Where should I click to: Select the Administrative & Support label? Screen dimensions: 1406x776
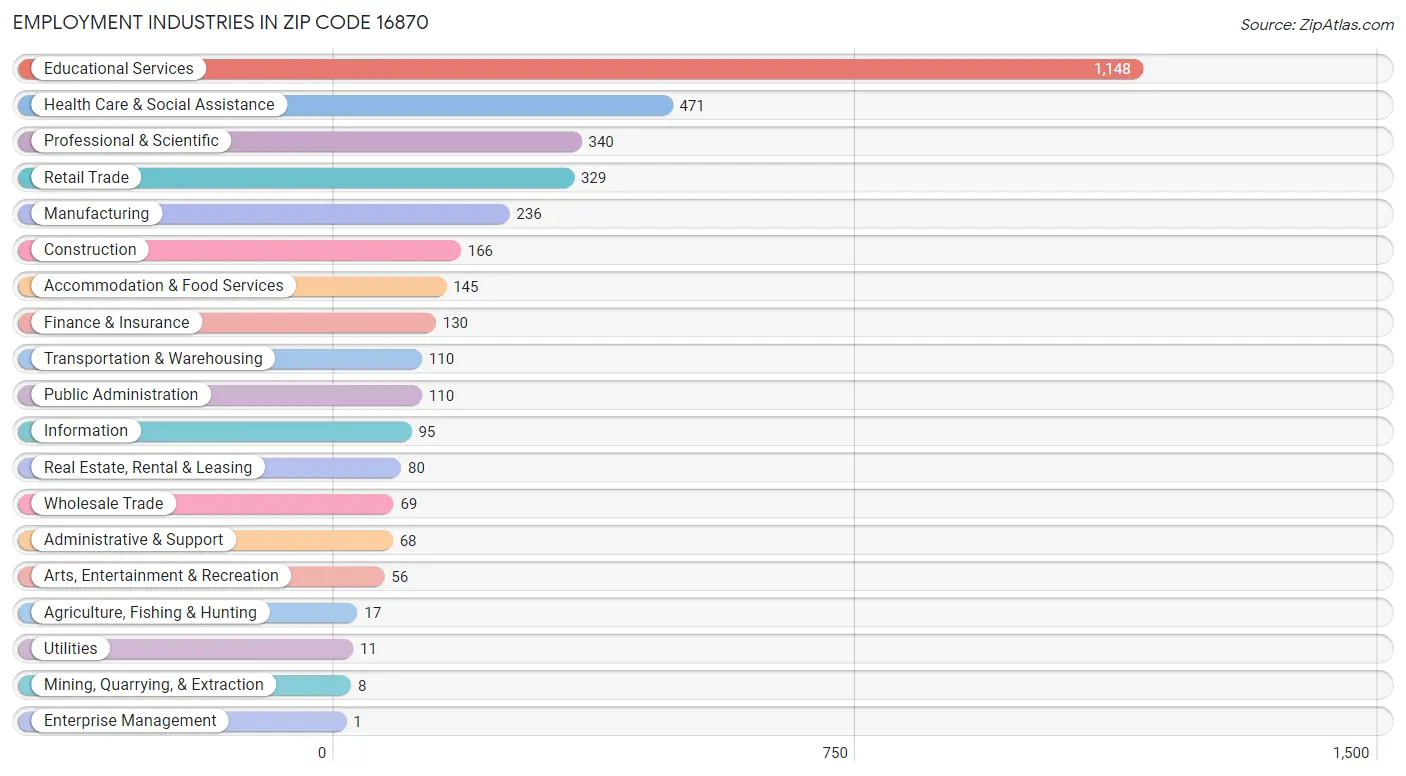pos(133,540)
